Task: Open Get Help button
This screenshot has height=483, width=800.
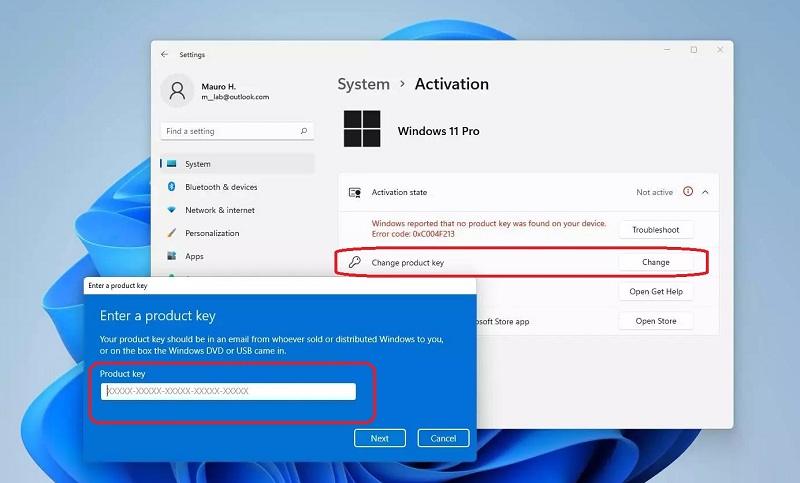Action: coord(655,292)
